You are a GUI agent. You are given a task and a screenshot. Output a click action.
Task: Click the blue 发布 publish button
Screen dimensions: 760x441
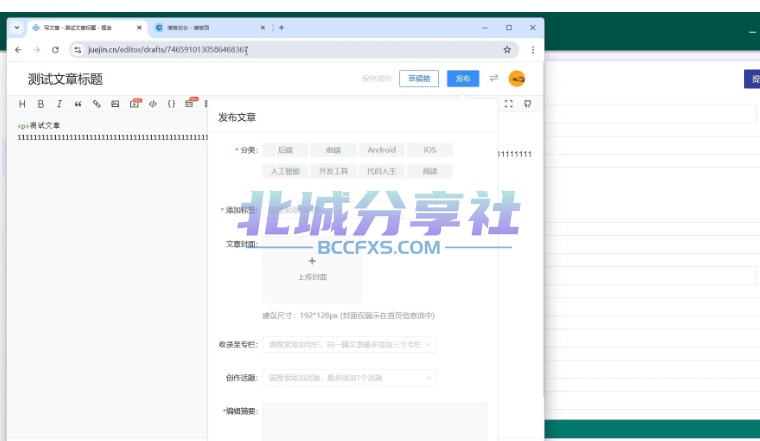tap(463, 79)
